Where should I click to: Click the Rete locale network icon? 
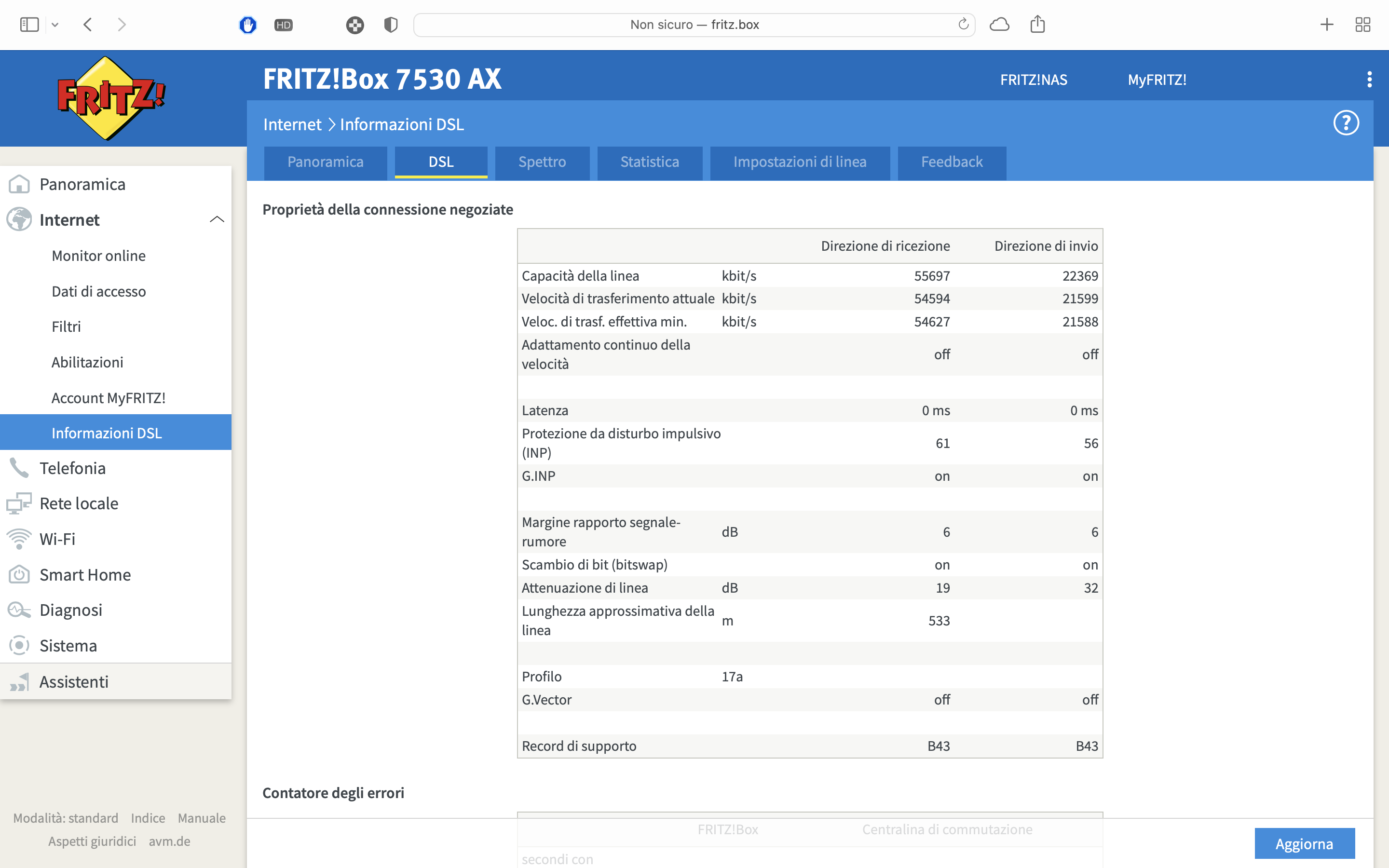tap(19, 503)
